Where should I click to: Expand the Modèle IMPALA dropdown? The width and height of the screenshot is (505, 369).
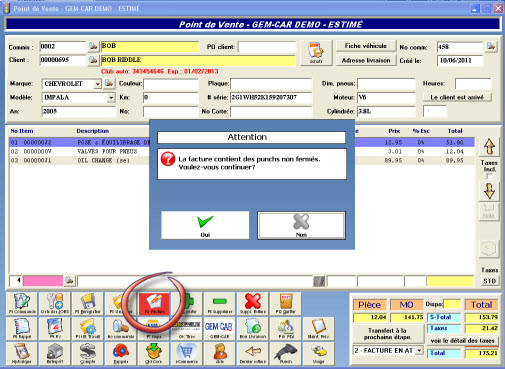[111, 98]
